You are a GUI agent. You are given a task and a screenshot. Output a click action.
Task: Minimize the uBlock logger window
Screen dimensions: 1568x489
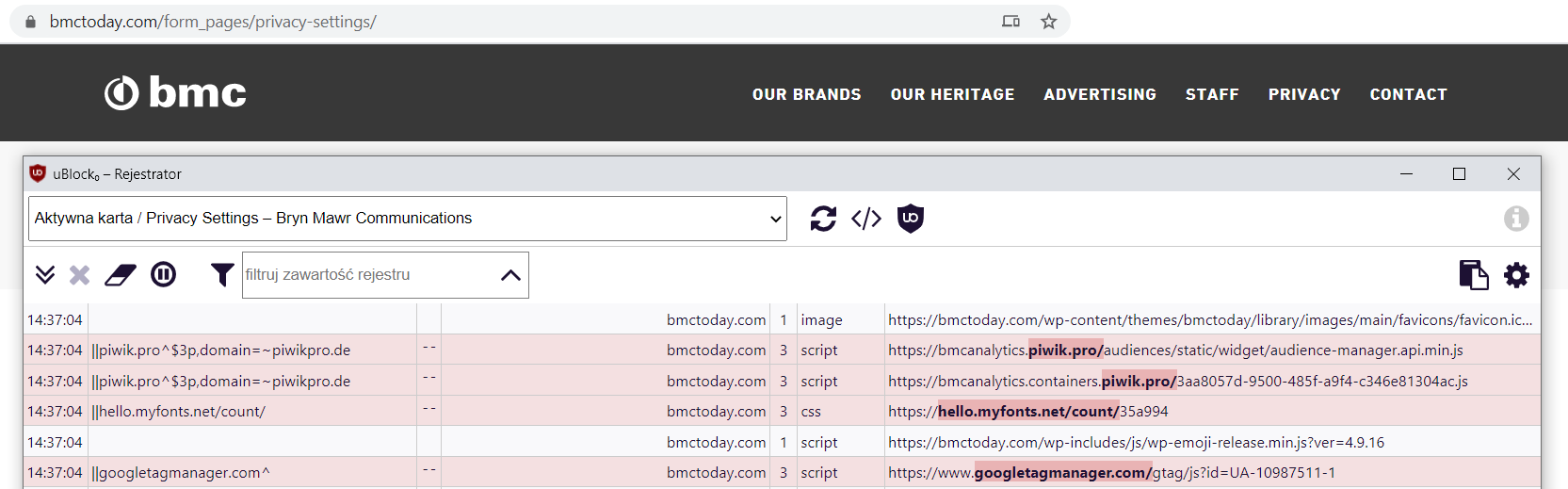tap(1406, 174)
